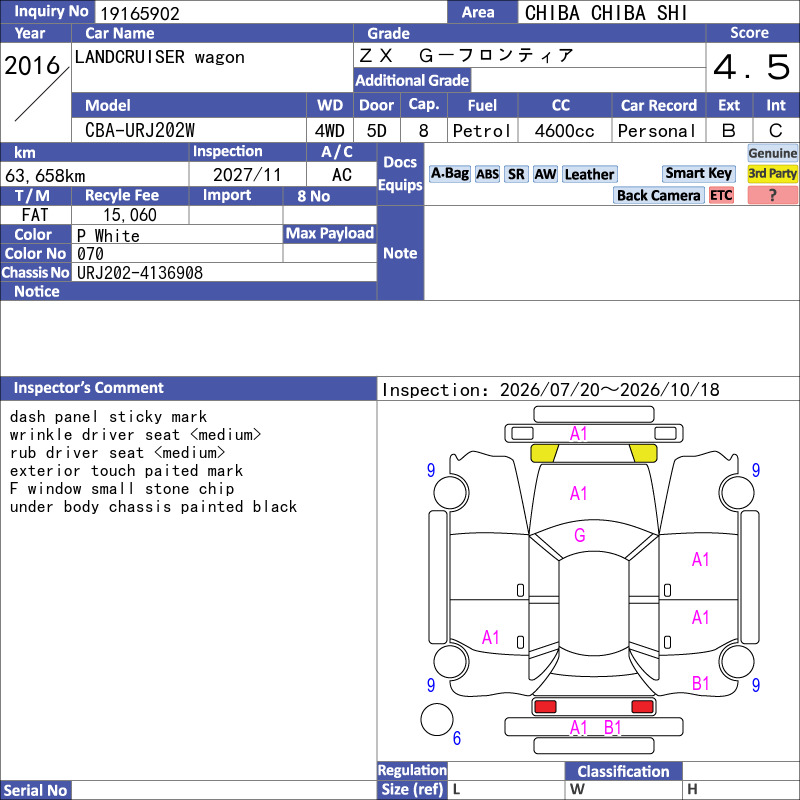Click the yellow 3rd Party badge
The image size is (800, 800).
tap(772, 173)
